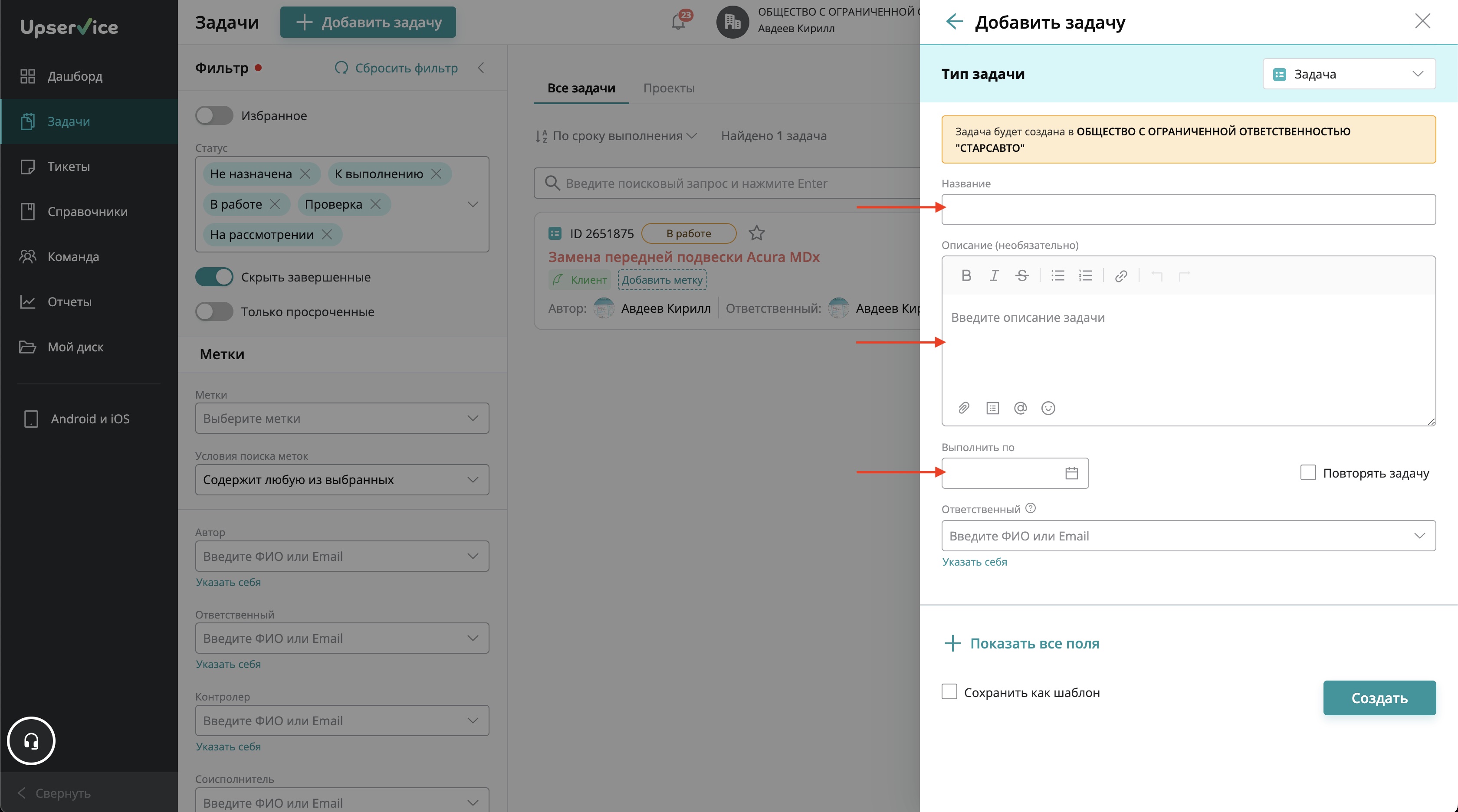The width and height of the screenshot is (1458, 812).
Task: Click the Название input field
Action: point(1188,210)
